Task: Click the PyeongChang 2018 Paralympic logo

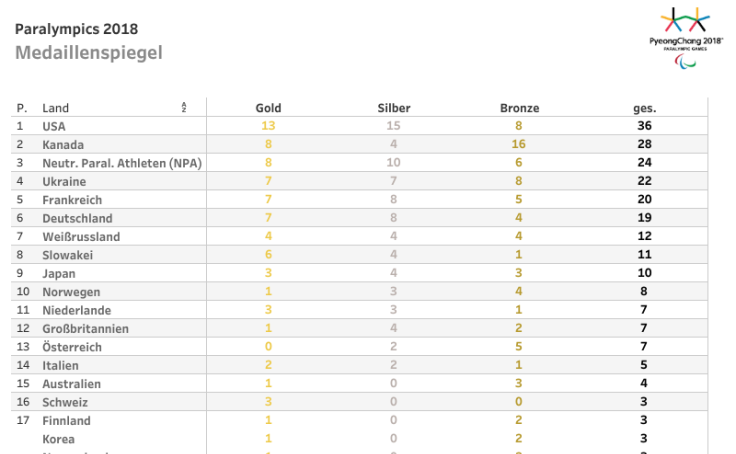Action: coord(685,38)
